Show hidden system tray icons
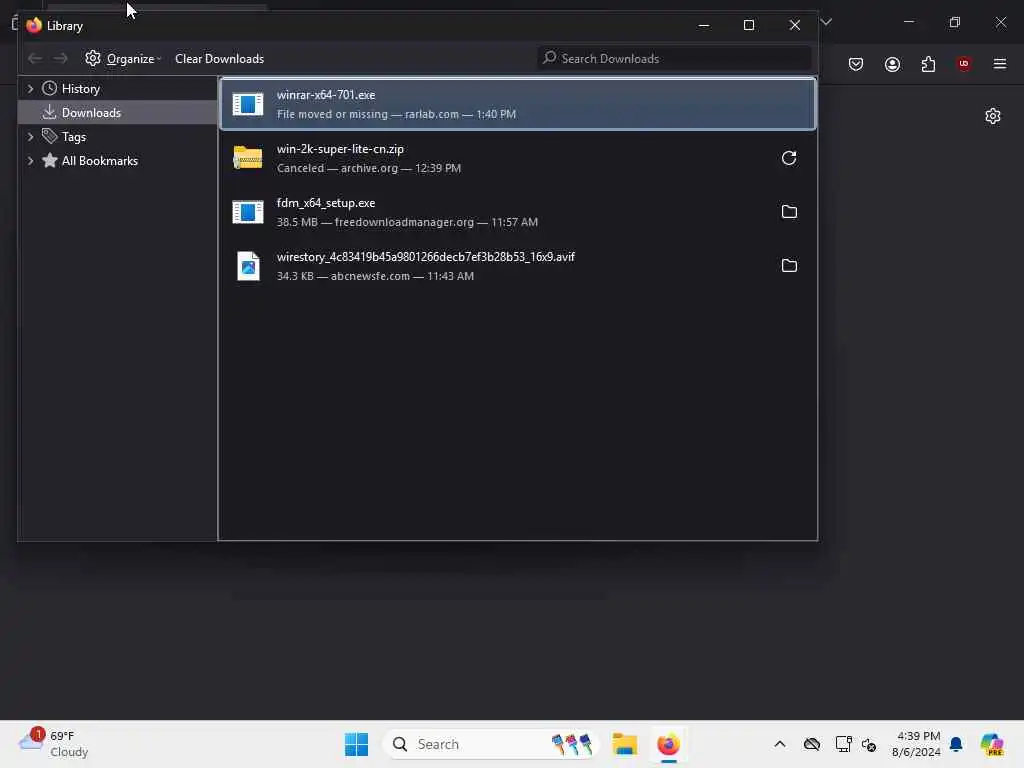1024x768 pixels. click(780, 744)
